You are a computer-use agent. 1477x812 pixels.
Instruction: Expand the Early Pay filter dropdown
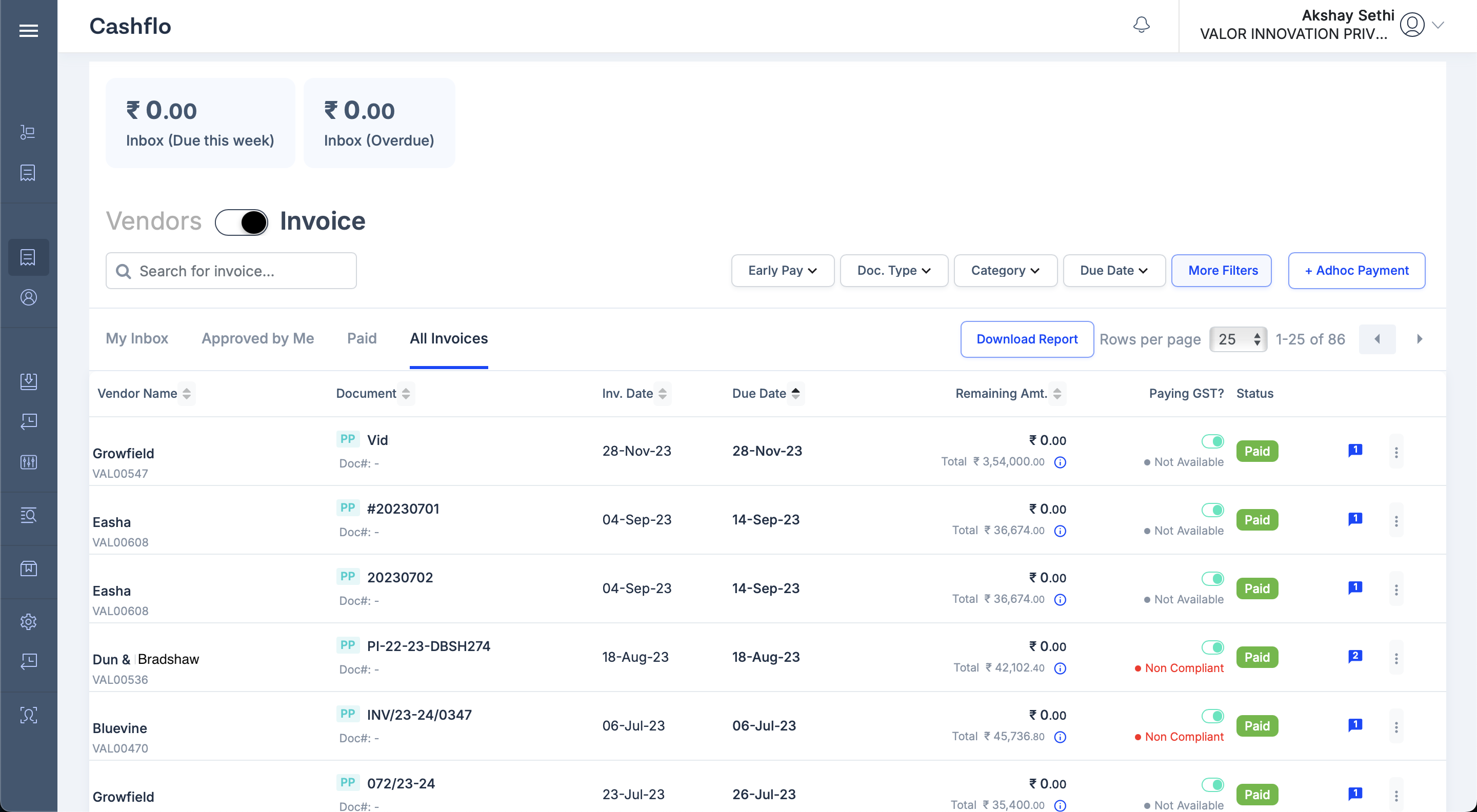(782, 271)
